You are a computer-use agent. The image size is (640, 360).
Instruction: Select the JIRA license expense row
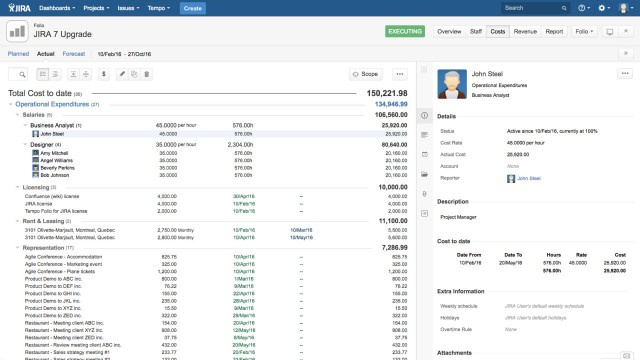click(x=208, y=204)
